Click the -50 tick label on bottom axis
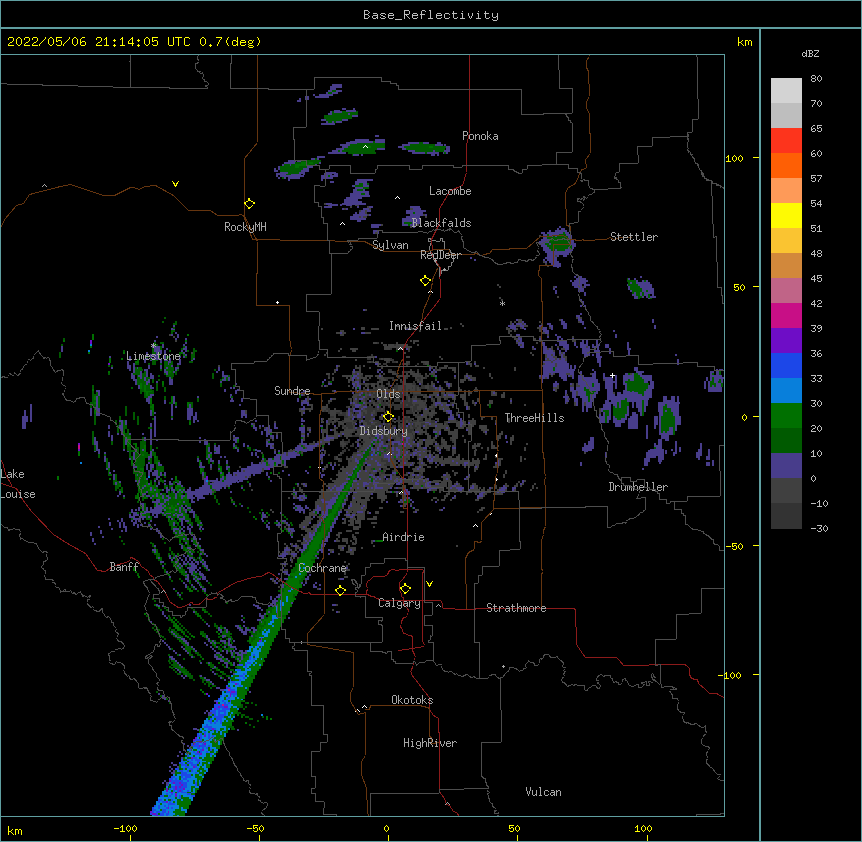Screen dimensions: 862x842 (255, 828)
